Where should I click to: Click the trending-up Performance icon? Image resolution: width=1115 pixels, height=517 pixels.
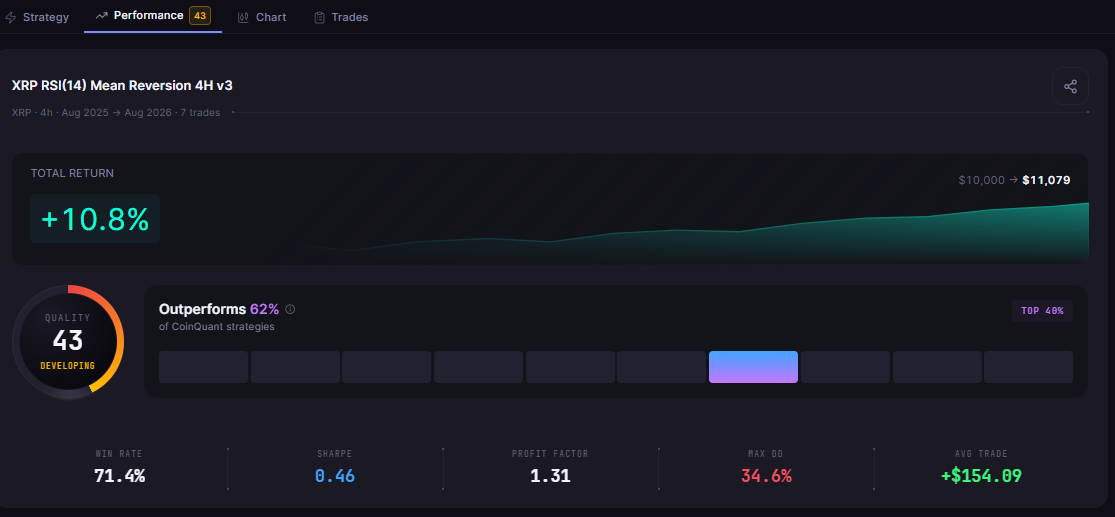(x=101, y=16)
